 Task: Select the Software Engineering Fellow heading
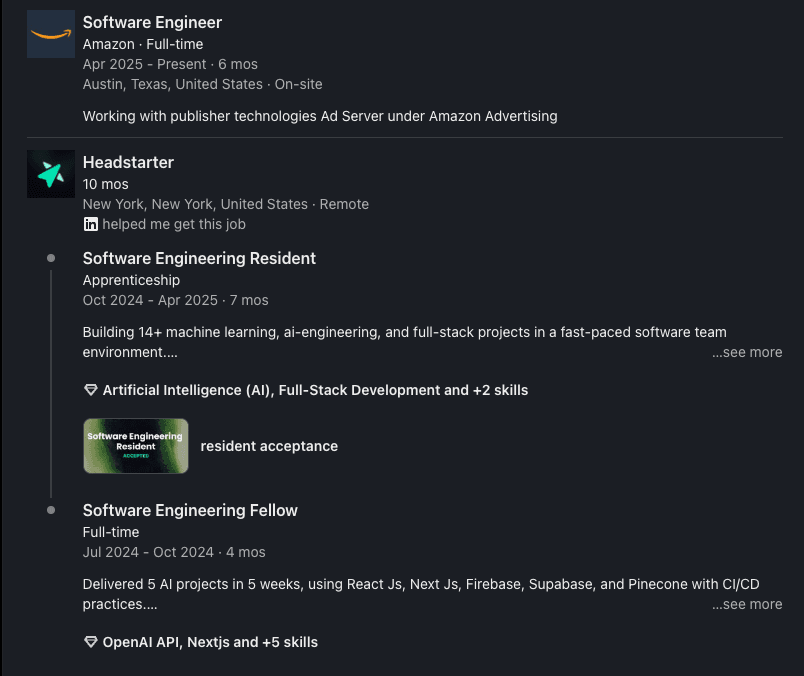pos(190,510)
